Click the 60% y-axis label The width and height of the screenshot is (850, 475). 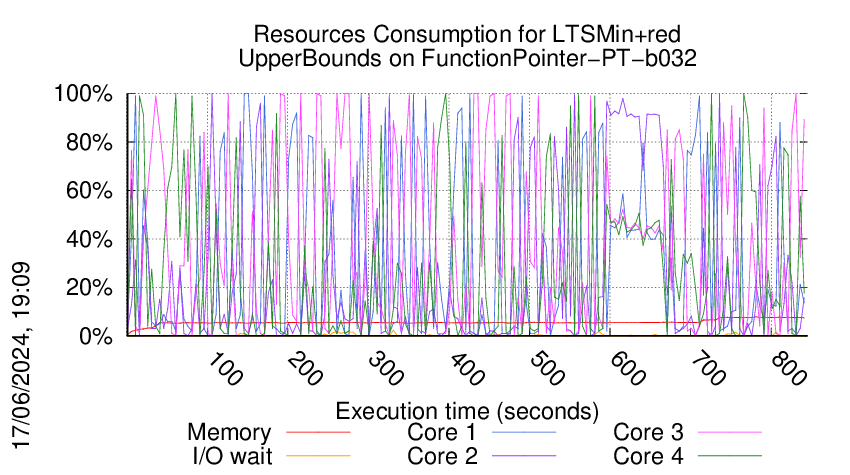pos(89,191)
